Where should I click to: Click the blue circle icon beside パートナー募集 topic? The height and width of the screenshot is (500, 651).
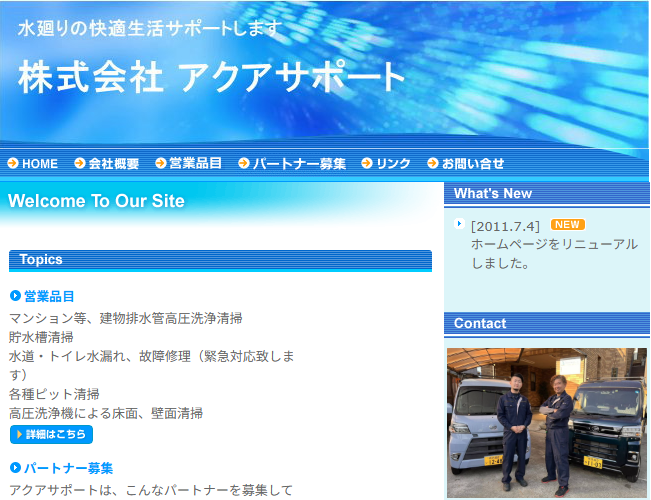click(x=15, y=468)
